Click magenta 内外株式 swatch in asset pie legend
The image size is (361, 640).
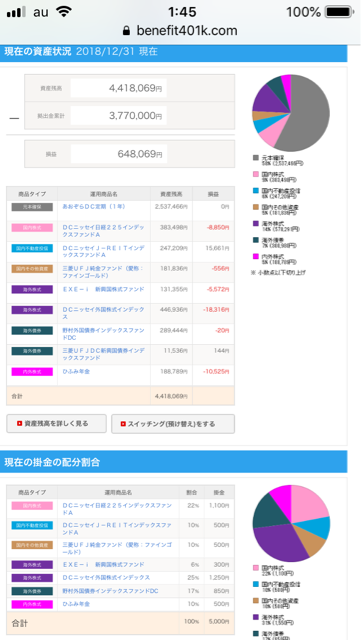tap(256, 257)
